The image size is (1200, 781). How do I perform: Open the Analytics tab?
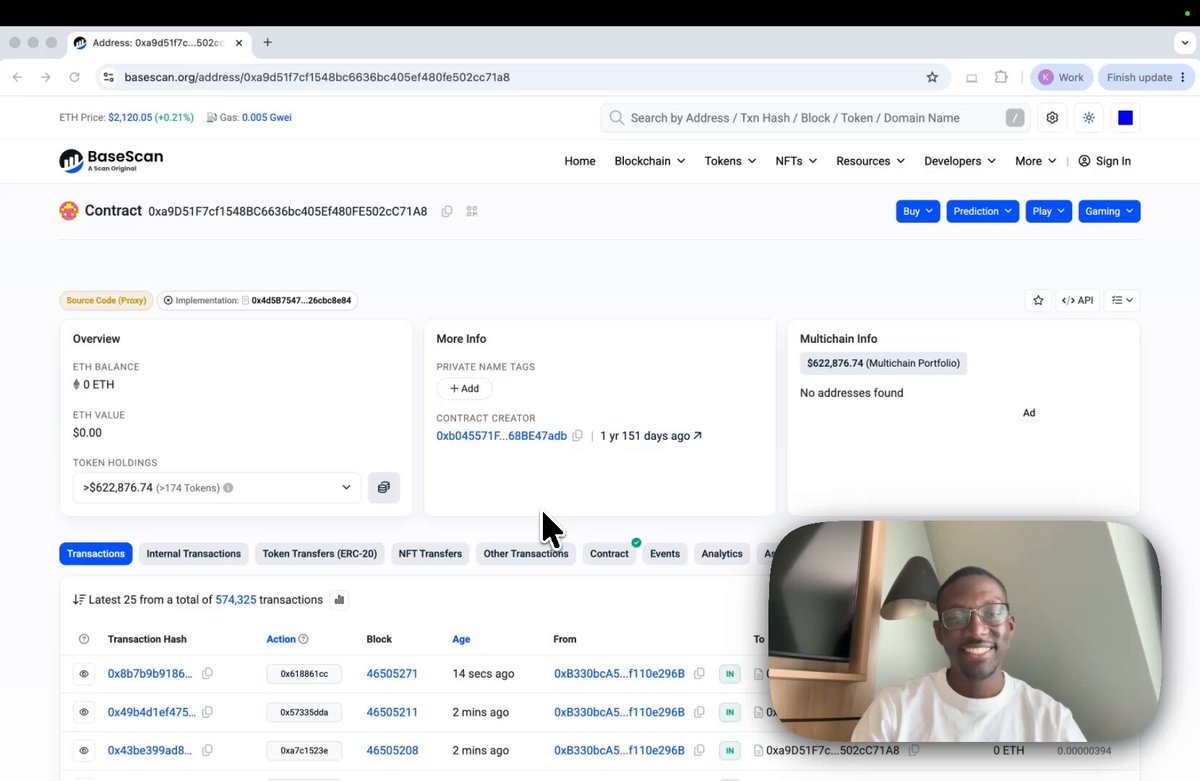(722, 554)
